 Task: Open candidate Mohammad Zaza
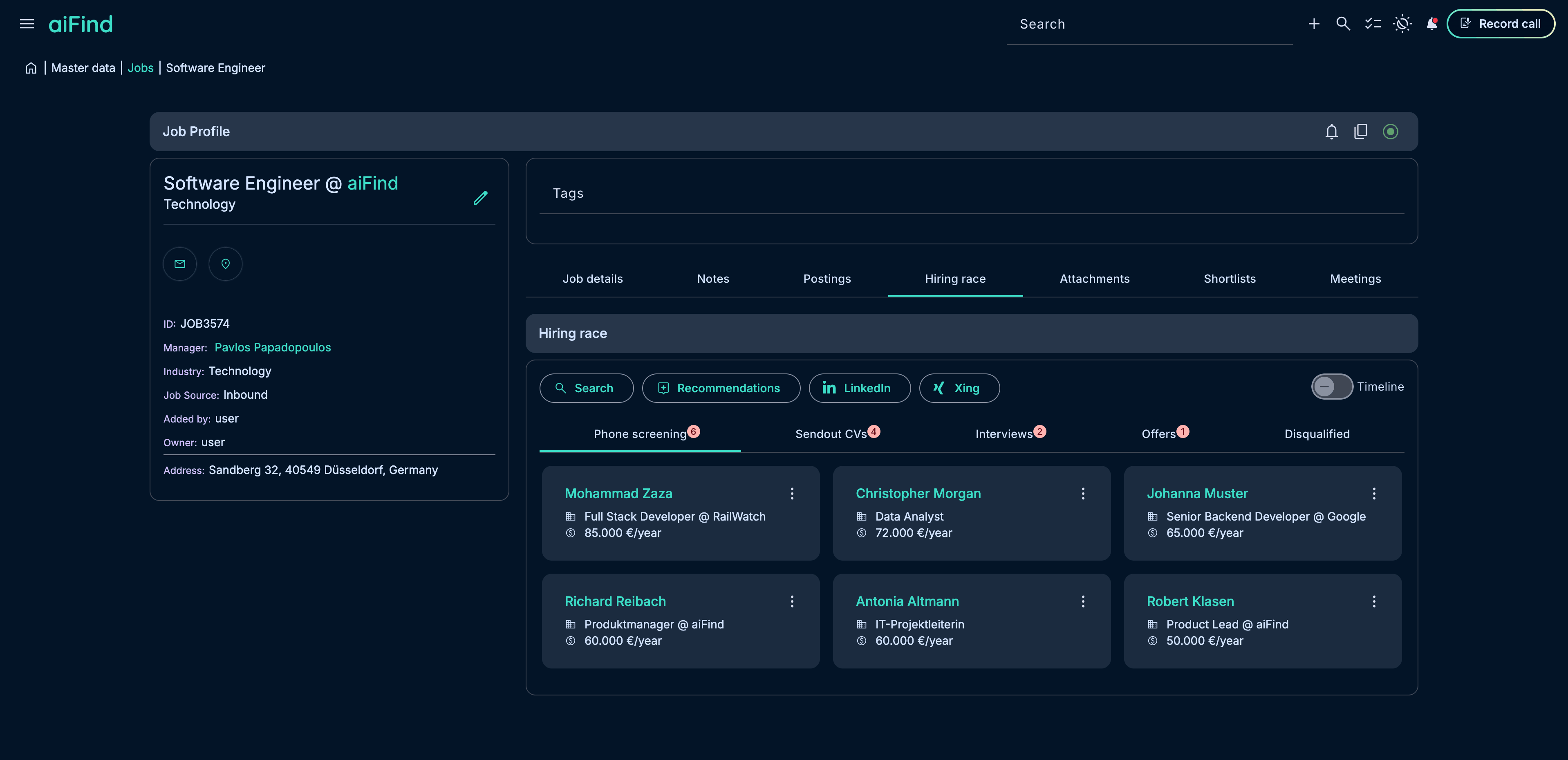tap(618, 494)
